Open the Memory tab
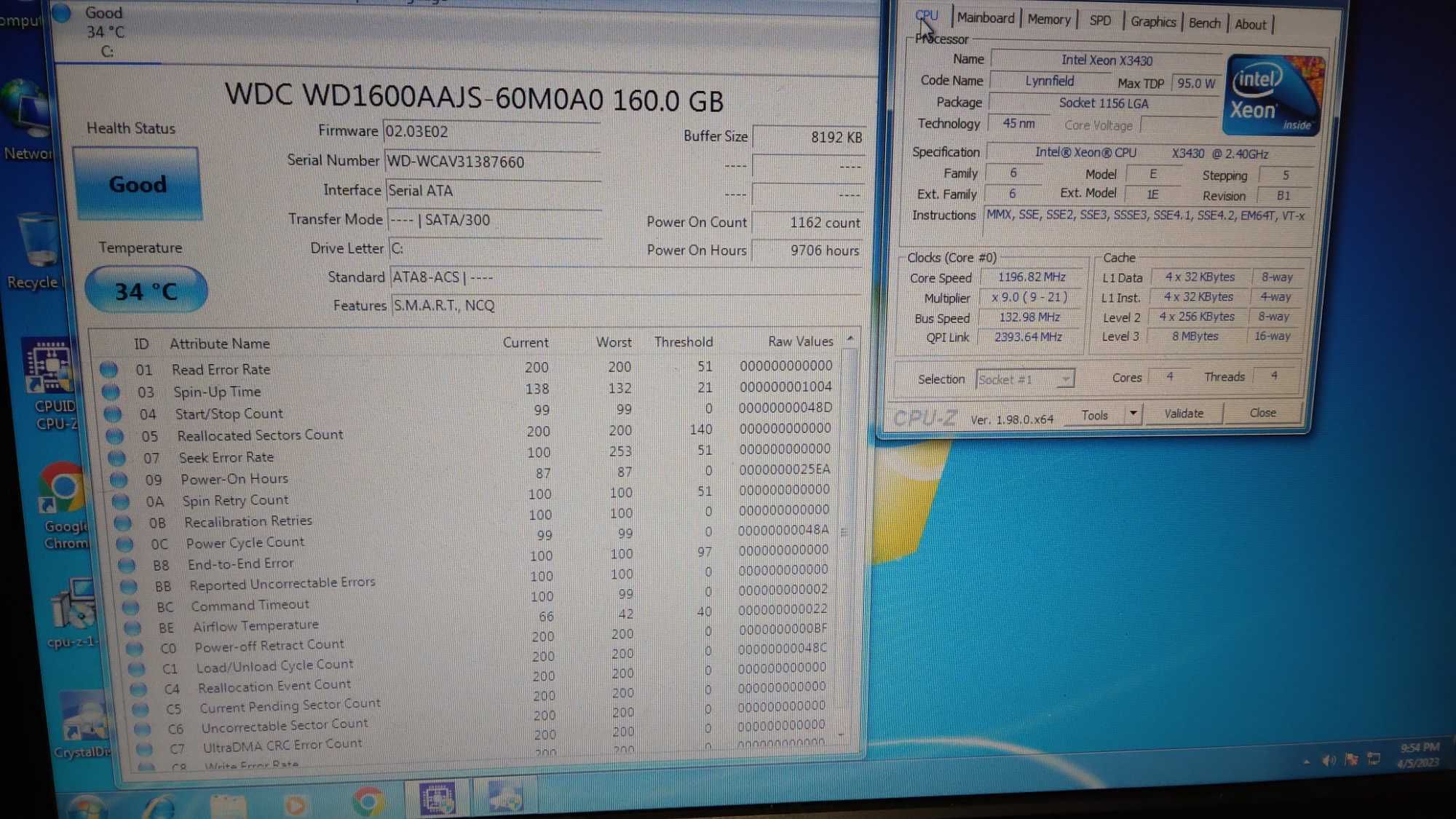The width and height of the screenshot is (1456, 819). pyautogui.click(x=1048, y=20)
